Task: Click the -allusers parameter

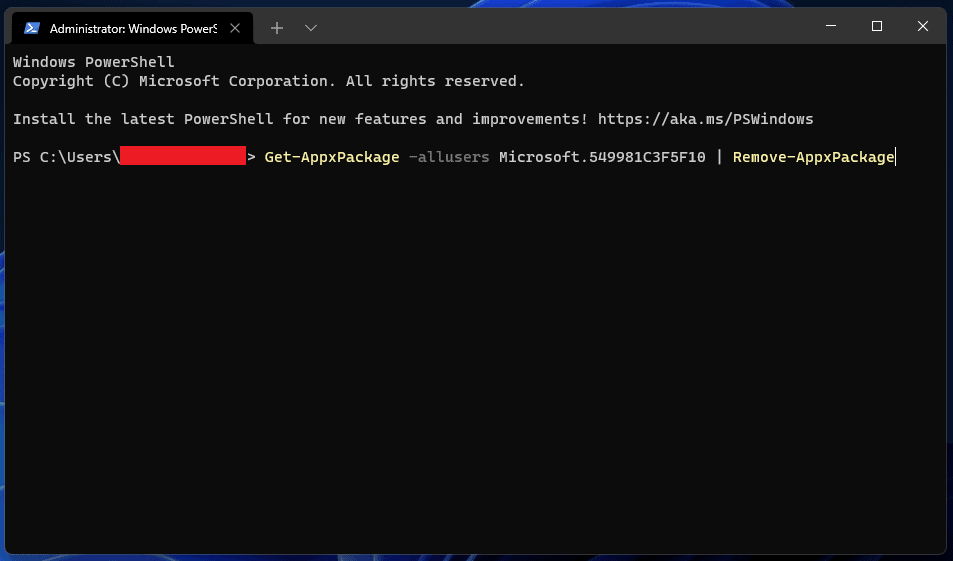Action: tap(449, 157)
